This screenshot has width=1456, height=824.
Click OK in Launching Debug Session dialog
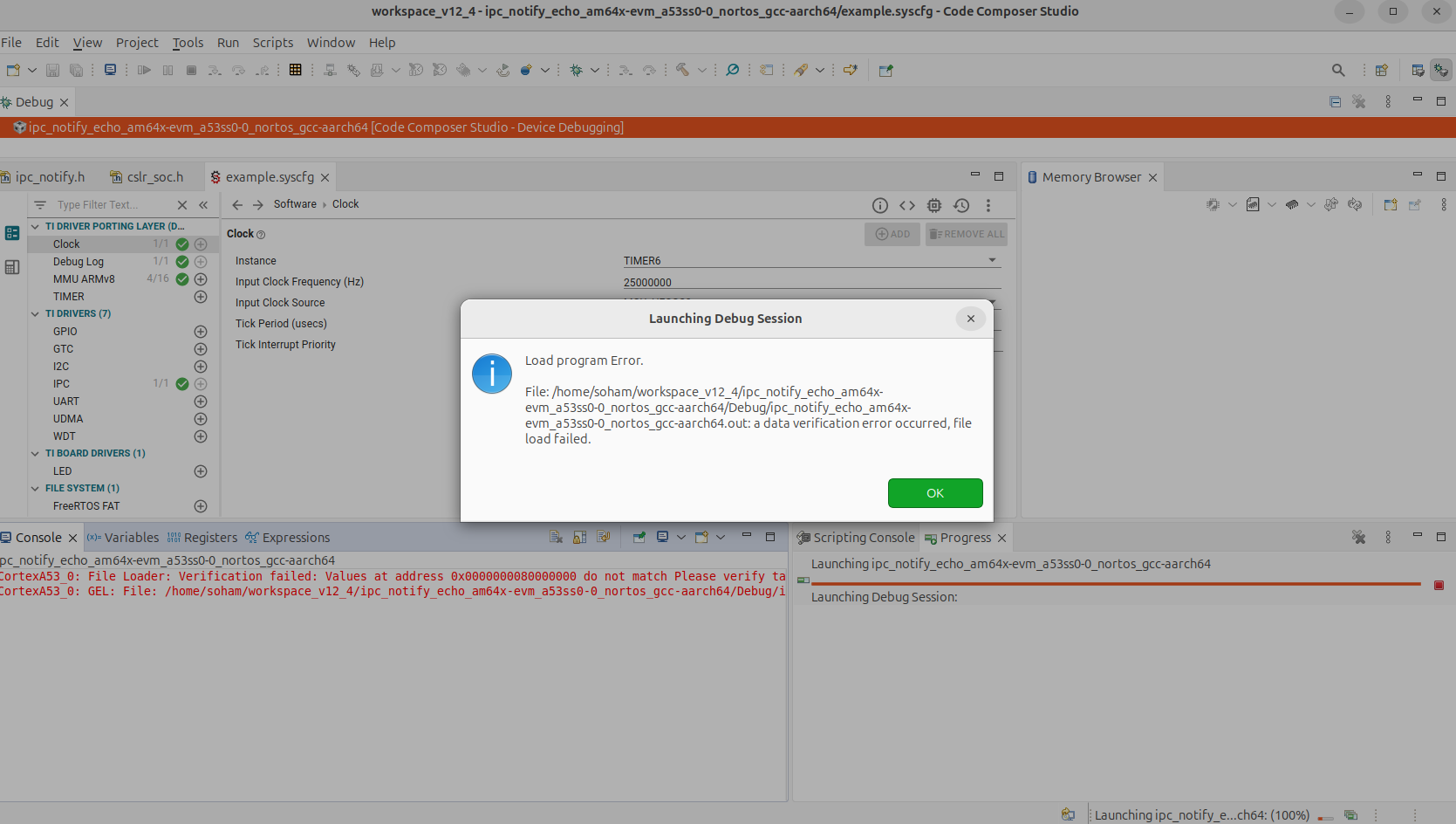(935, 493)
